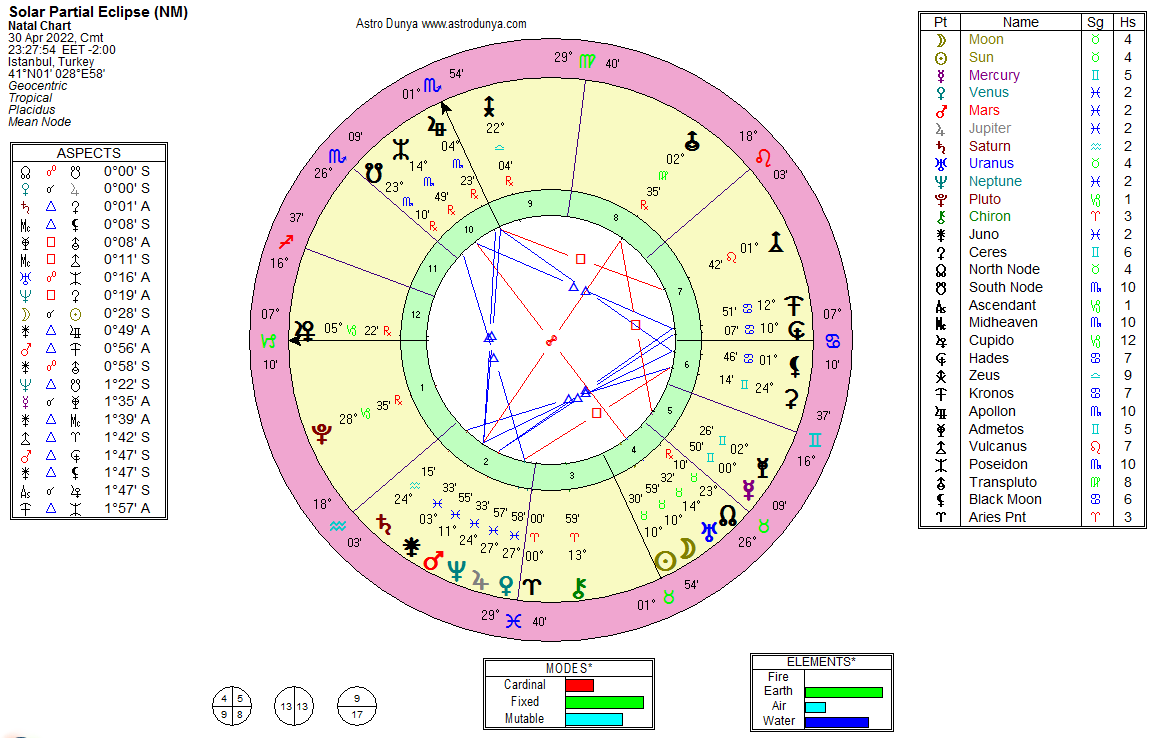Viewport: 1167px width, 738px height.
Task: Select the Aquarius sign on the outer ring
Action: tap(338, 526)
